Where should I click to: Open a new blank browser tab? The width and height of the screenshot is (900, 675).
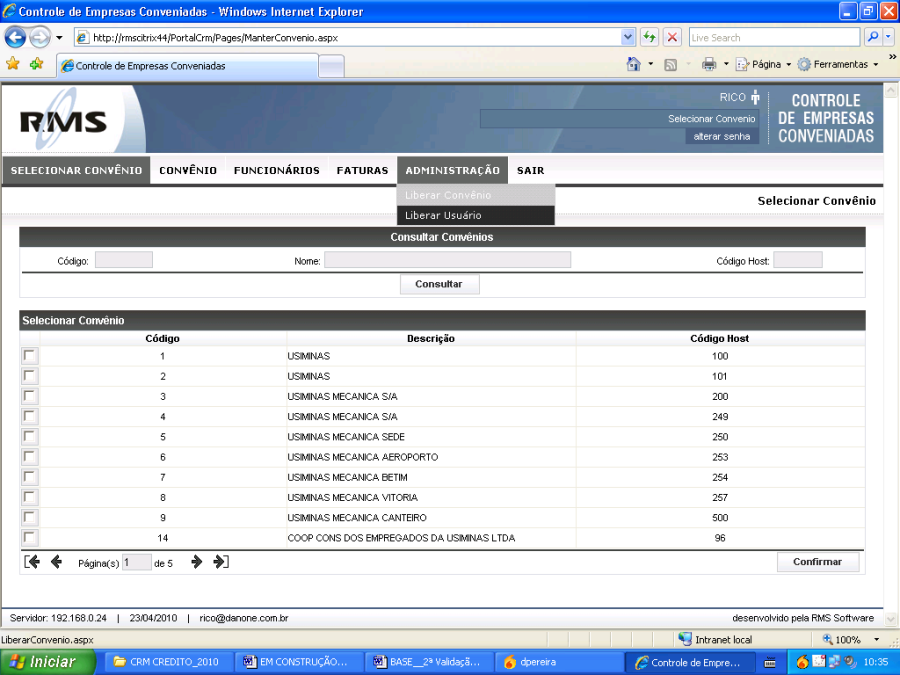331,66
